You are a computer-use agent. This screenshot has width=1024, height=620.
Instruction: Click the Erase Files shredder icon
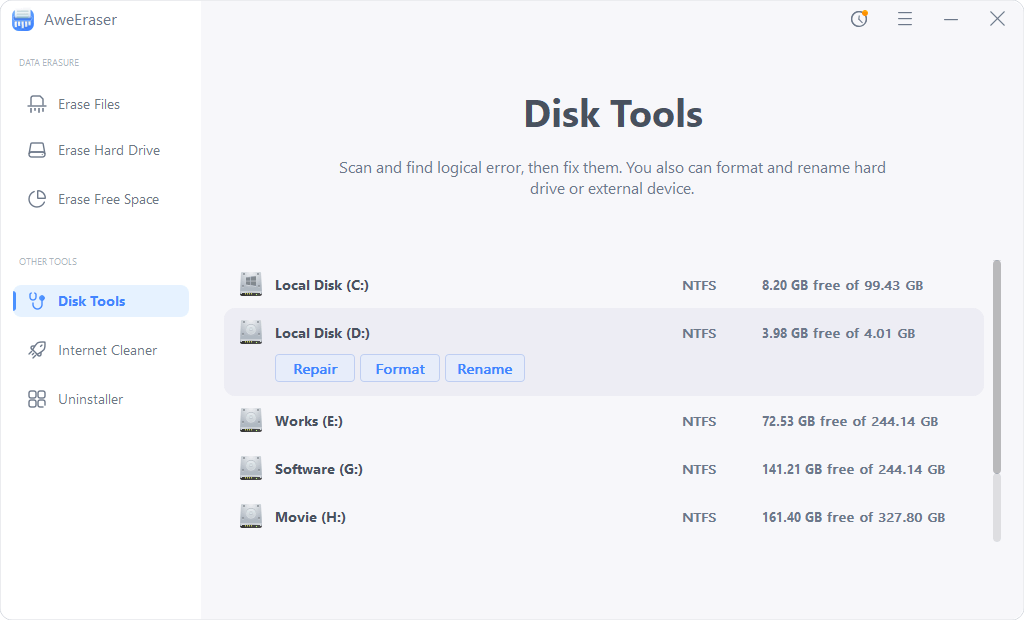(37, 105)
